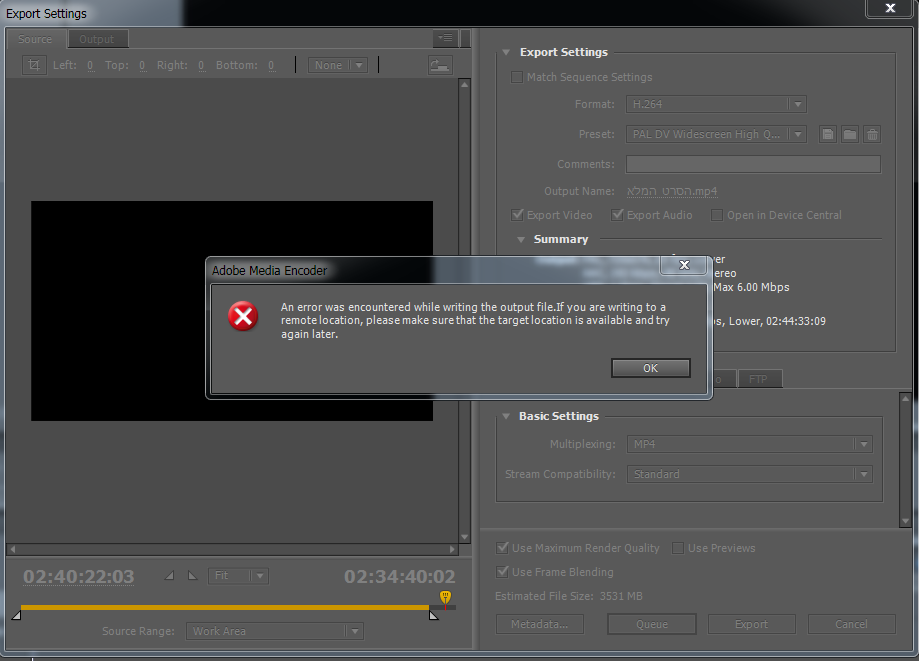This screenshot has height=661, width=919.
Task: Toggle the Export Audio checkbox
Action: [617, 215]
